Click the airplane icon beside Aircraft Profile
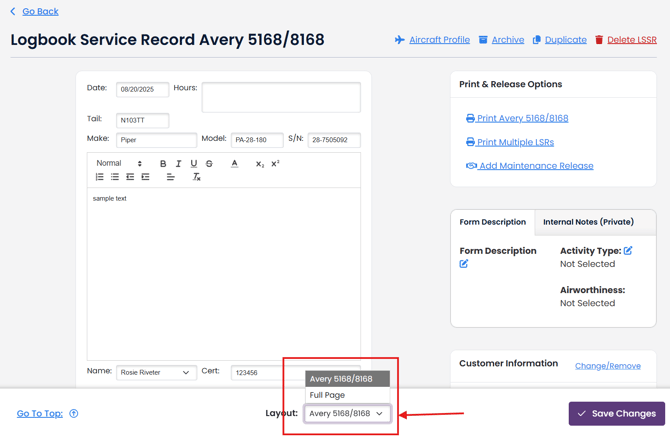Viewport: 670px width, 437px height. click(400, 40)
